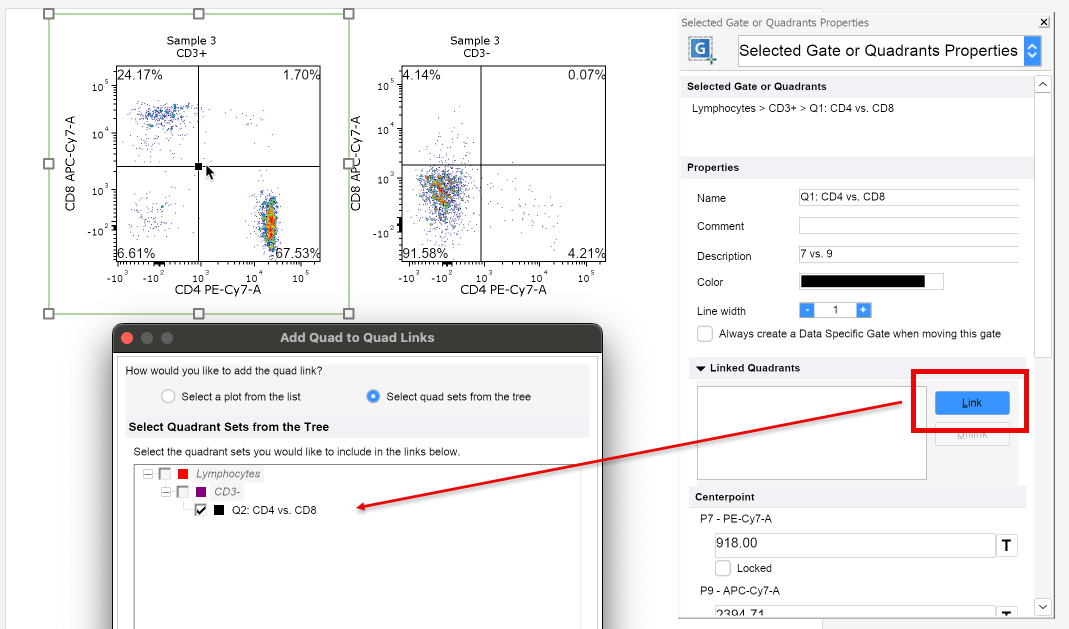Click the T button beside 918.00 centerpoint
The height and width of the screenshot is (629, 1069).
[1007, 545]
